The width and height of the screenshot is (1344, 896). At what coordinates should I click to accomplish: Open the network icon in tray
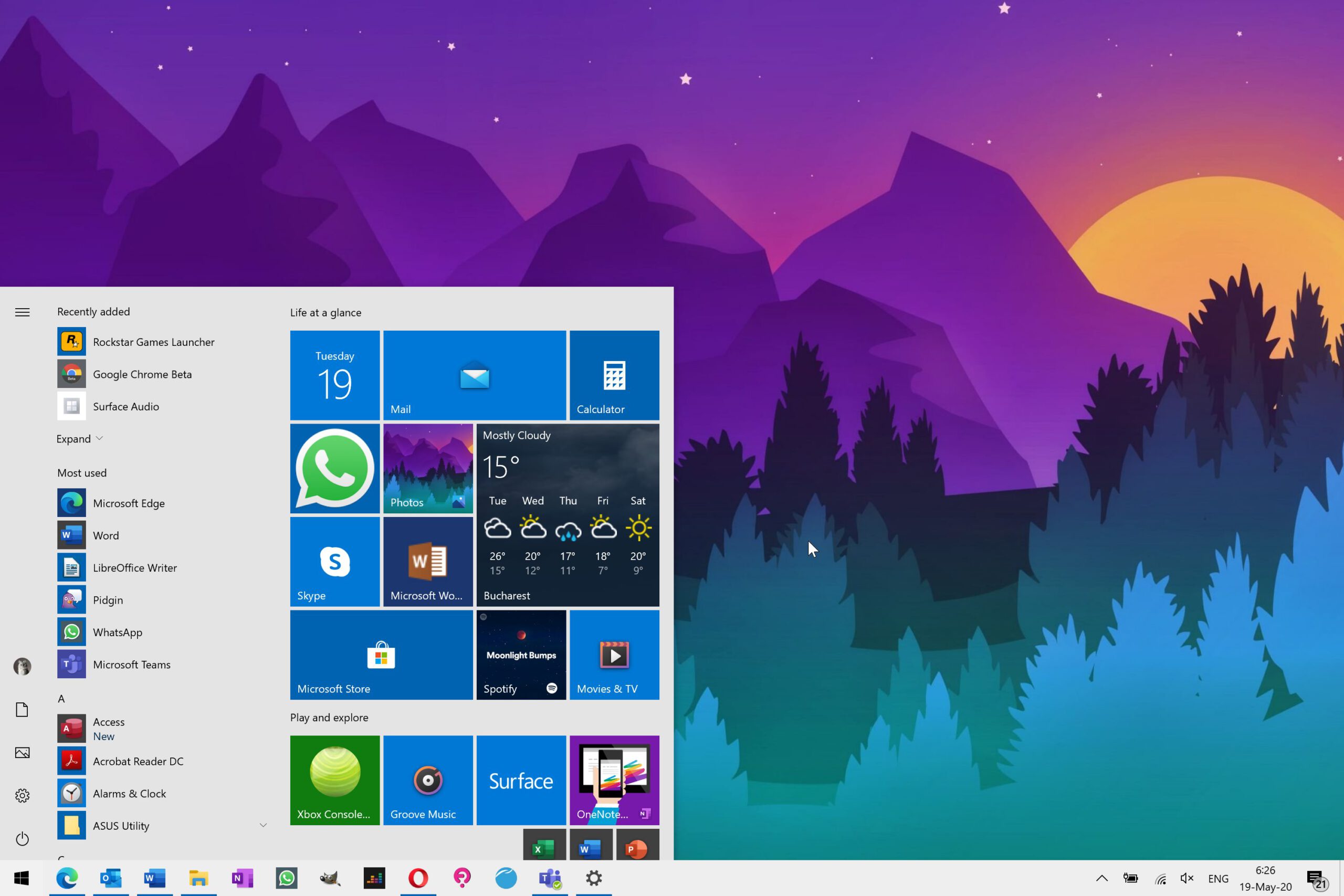1160,878
